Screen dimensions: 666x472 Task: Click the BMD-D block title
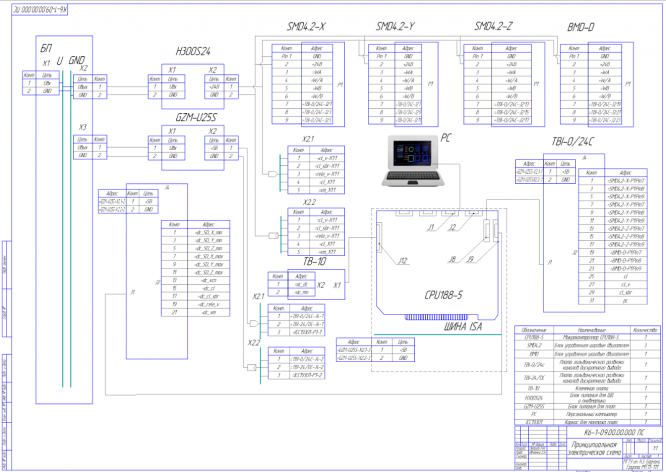581,28
